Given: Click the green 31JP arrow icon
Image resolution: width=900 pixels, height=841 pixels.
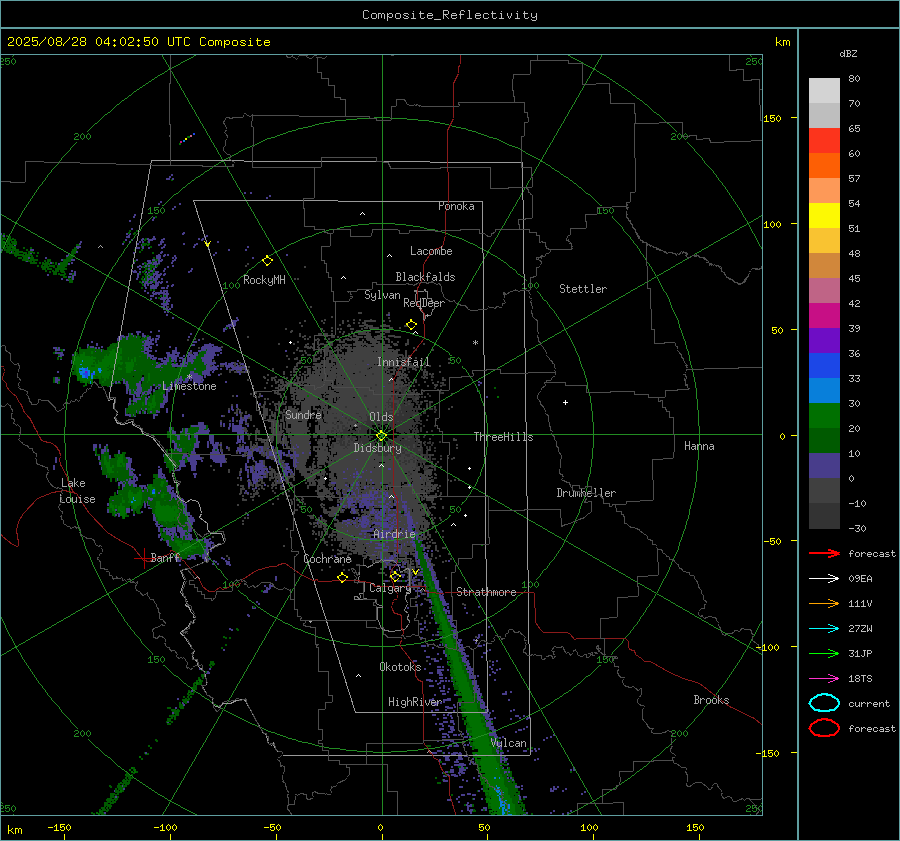Looking at the screenshot, I should pyautogui.click(x=824, y=653).
